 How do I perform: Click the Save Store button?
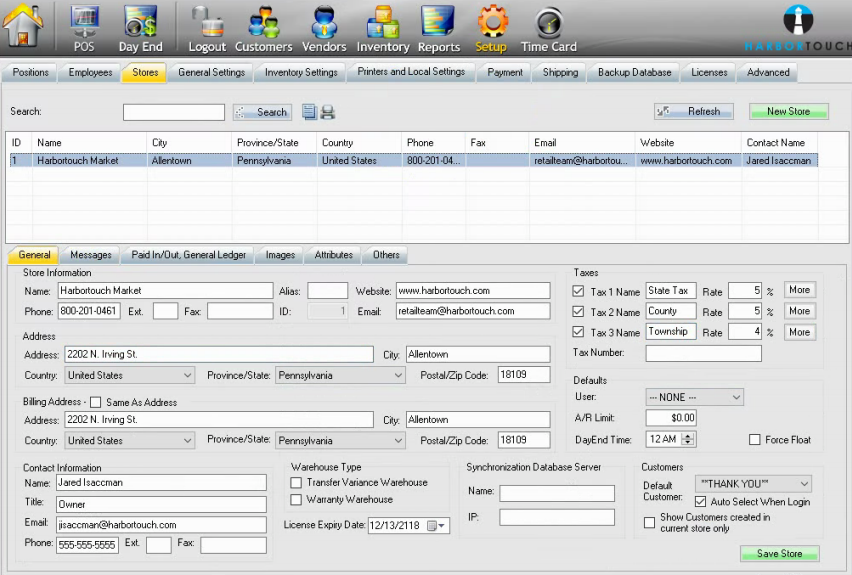coord(779,554)
